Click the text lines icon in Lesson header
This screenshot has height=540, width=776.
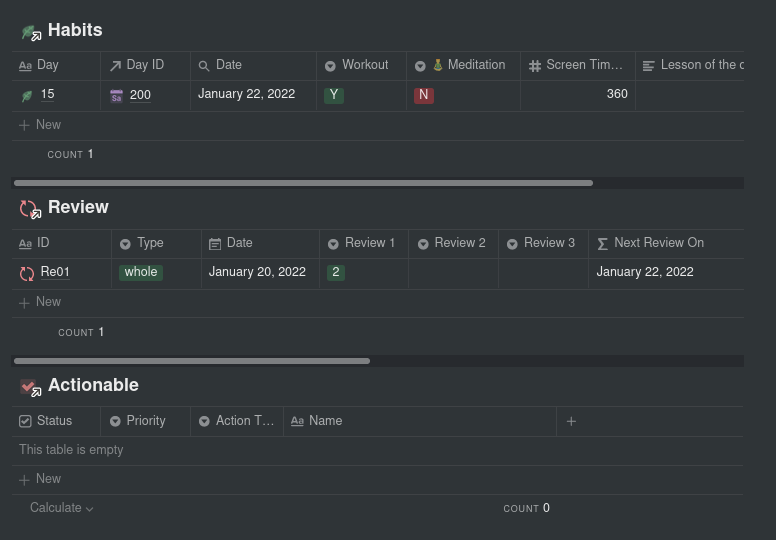[x=648, y=66]
